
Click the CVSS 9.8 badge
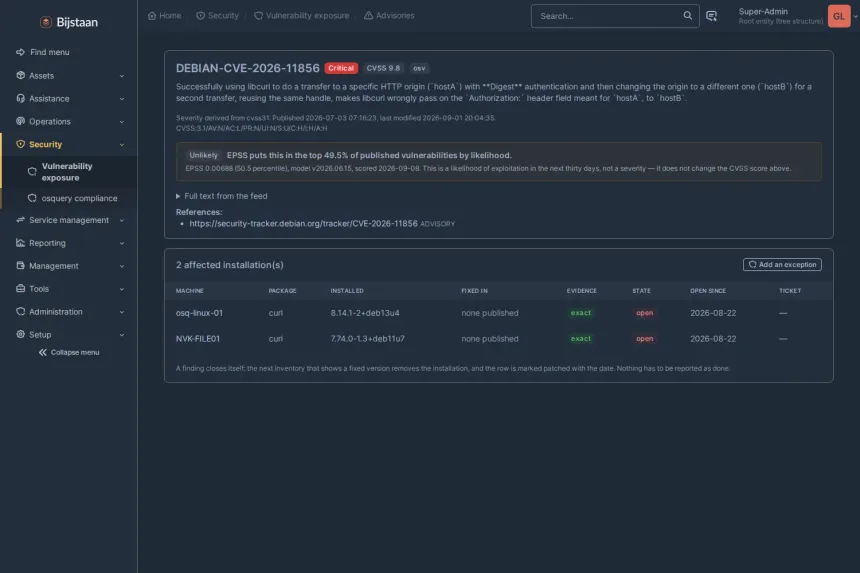click(383, 68)
